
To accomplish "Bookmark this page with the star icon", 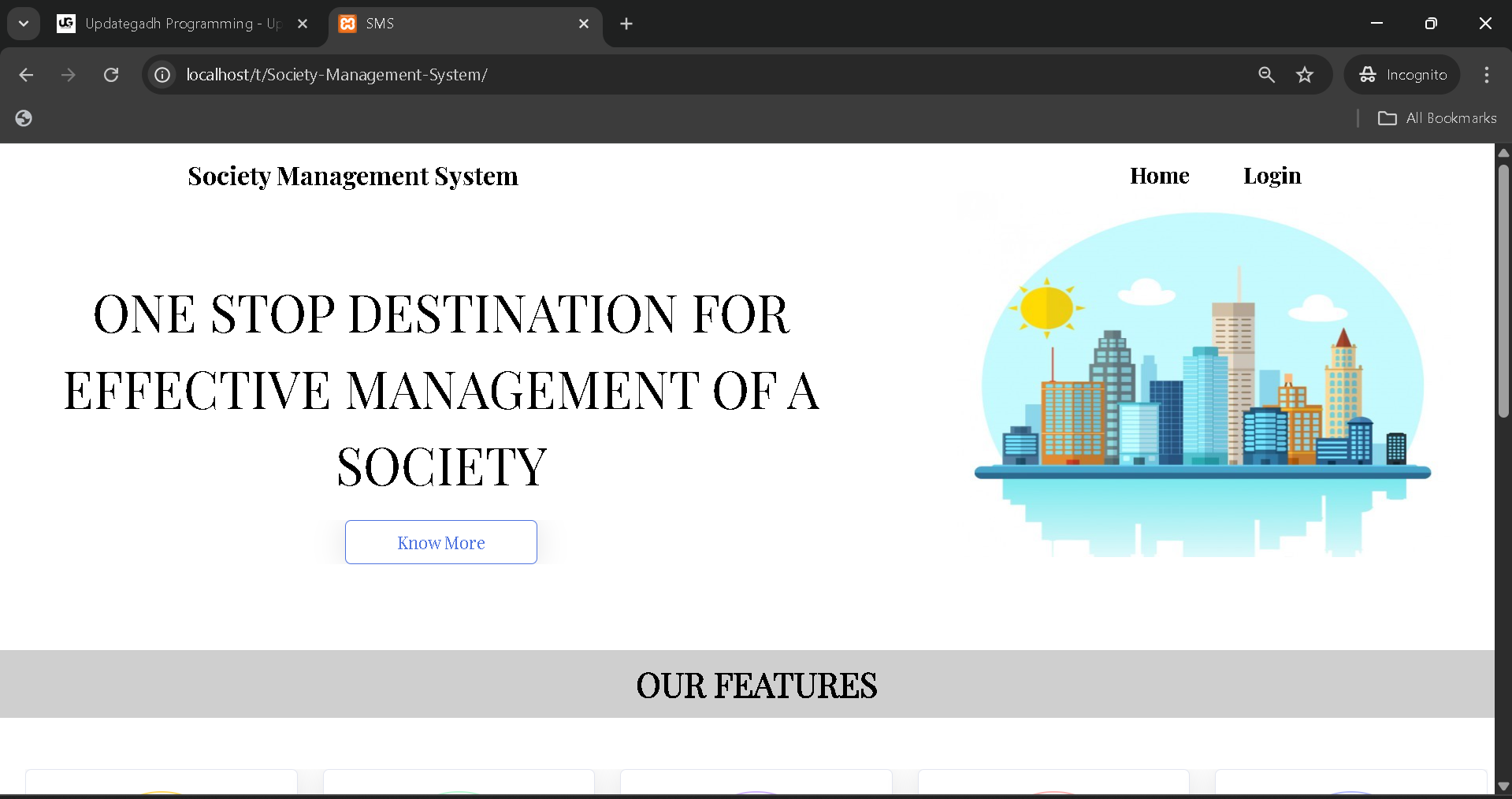I will (x=1305, y=75).
